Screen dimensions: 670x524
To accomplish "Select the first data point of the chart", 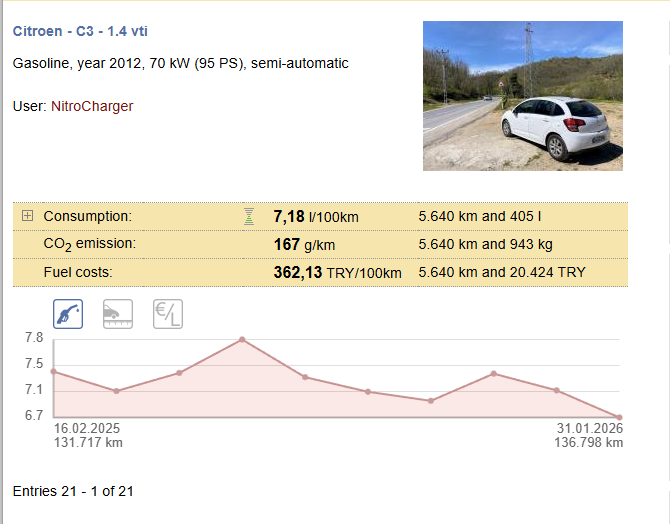I will point(54,372).
